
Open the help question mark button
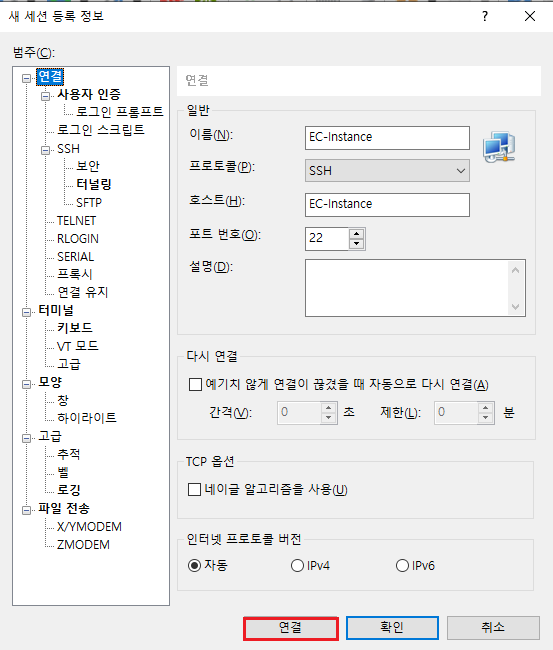(485, 16)
